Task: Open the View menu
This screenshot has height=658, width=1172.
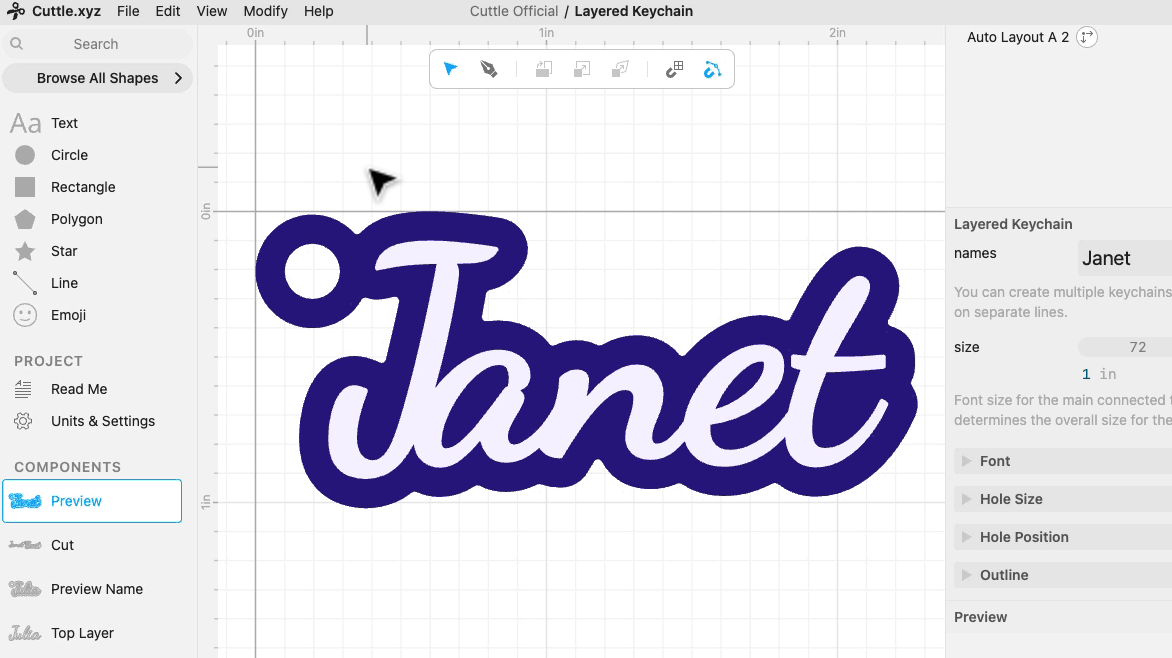Action: click(x=212, y=11)
